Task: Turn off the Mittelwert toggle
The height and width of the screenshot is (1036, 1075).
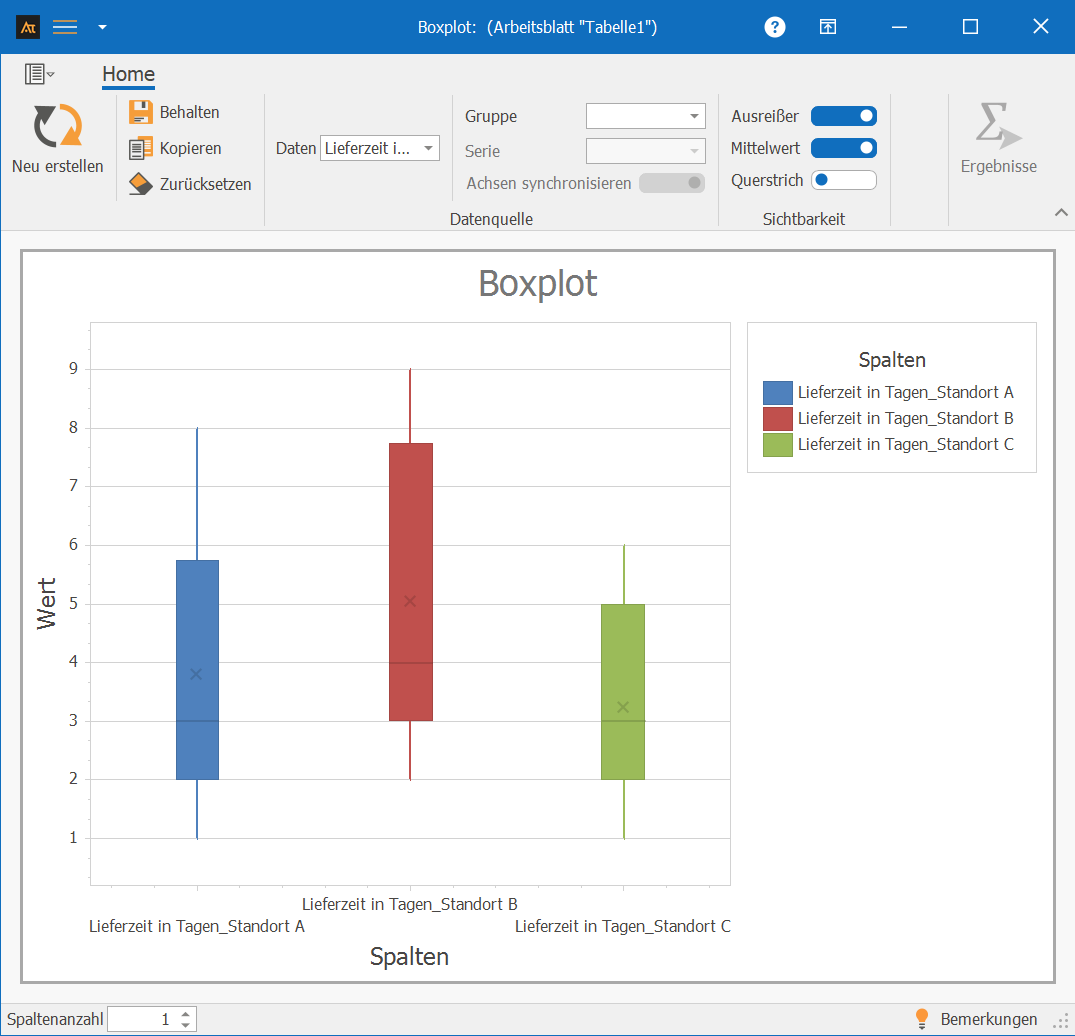Action: click(843, 148)
